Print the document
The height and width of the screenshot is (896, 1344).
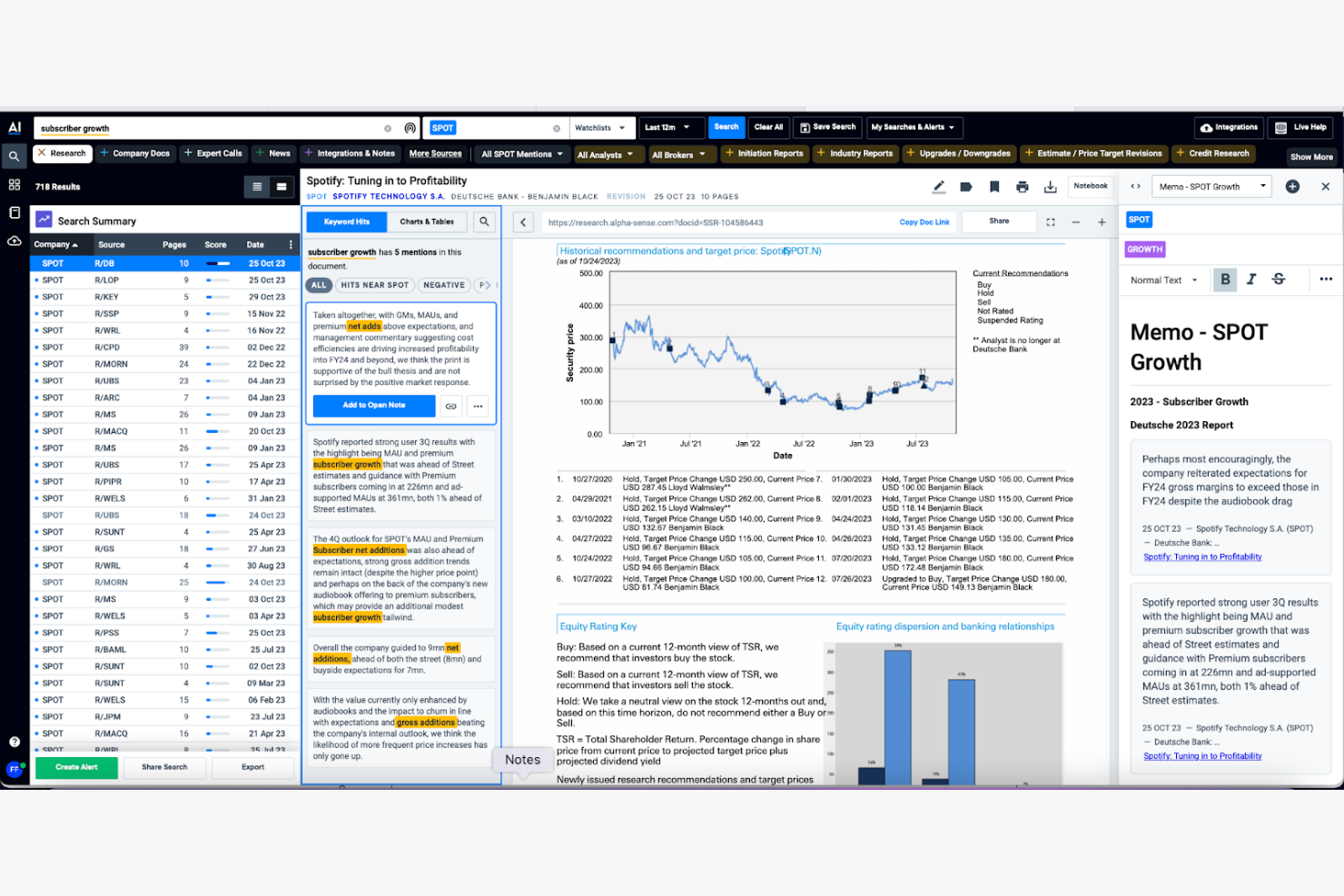(1023, 187)
